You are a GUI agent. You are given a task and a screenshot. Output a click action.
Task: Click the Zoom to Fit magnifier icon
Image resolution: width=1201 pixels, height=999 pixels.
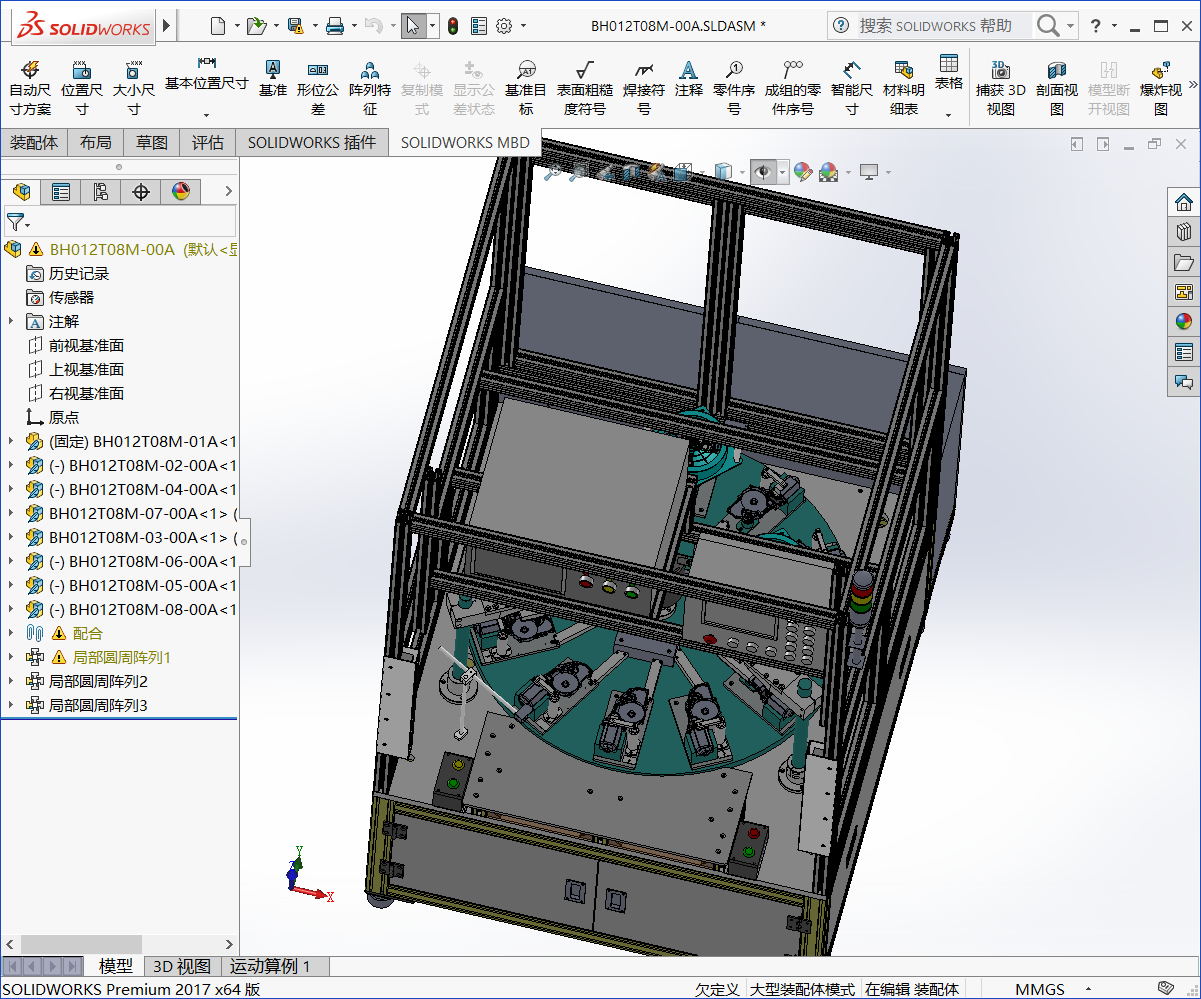(551, 172)
